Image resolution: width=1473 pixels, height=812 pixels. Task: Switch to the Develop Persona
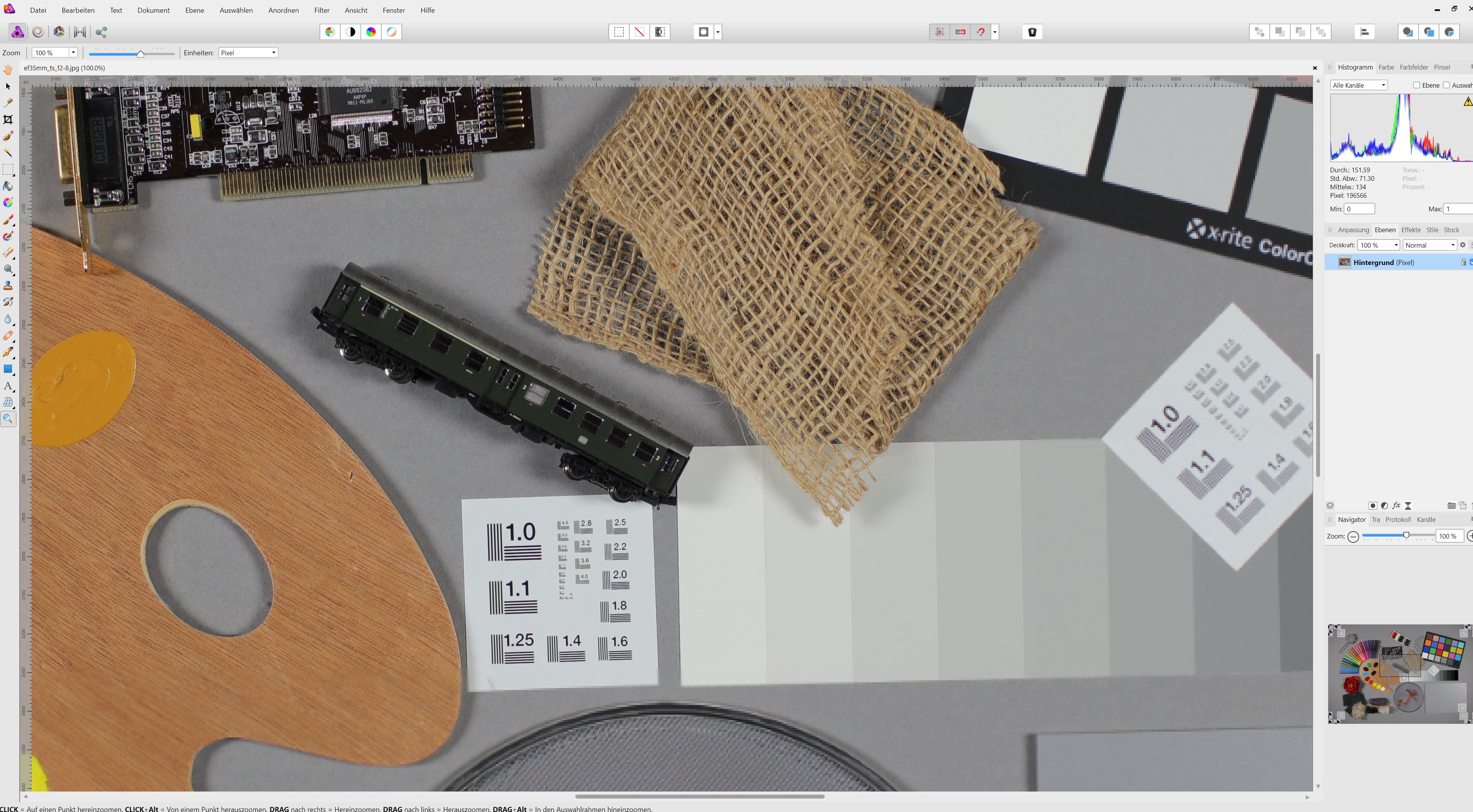point(59,32)
